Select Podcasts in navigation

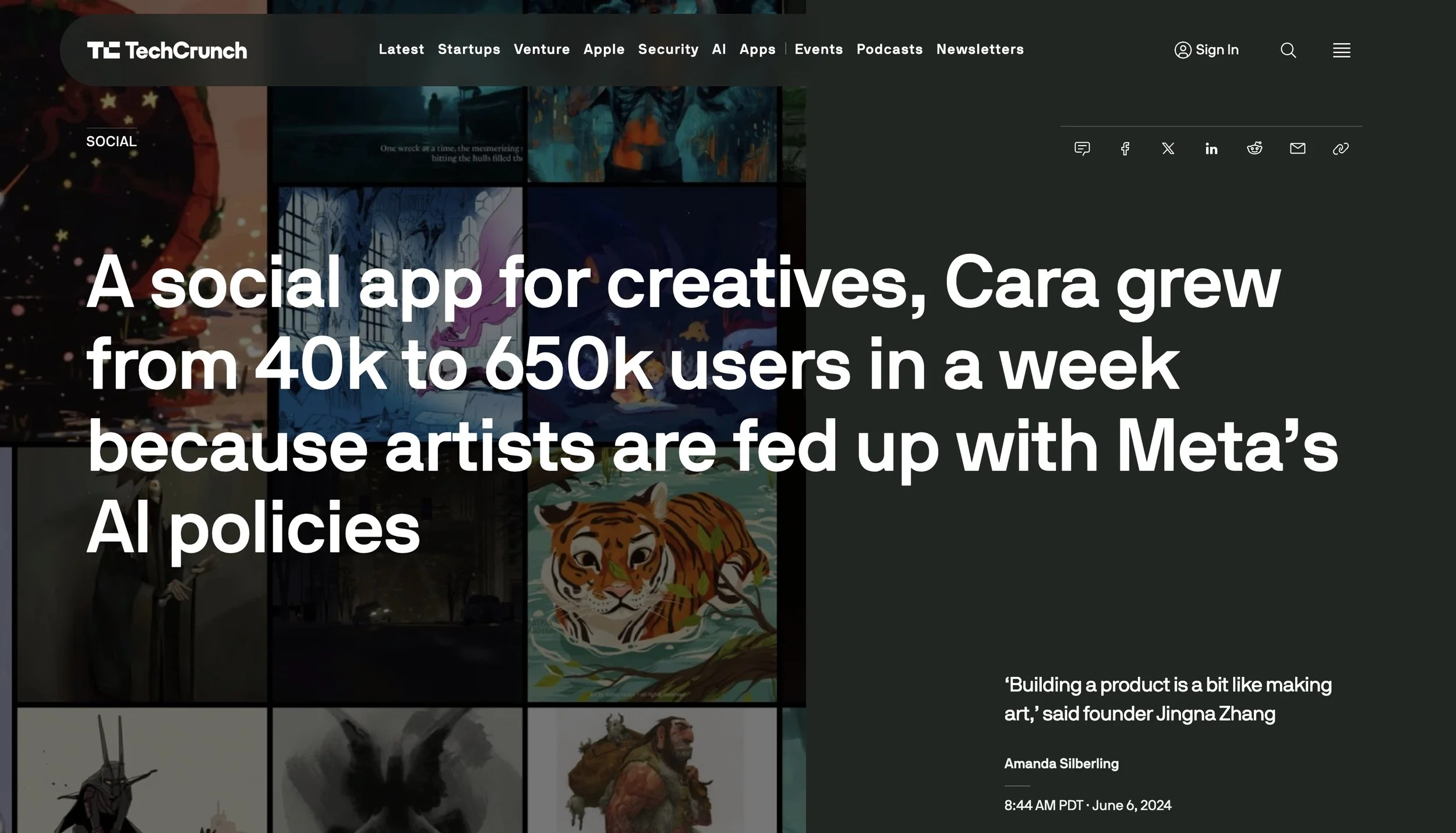[x=889, y=50]
